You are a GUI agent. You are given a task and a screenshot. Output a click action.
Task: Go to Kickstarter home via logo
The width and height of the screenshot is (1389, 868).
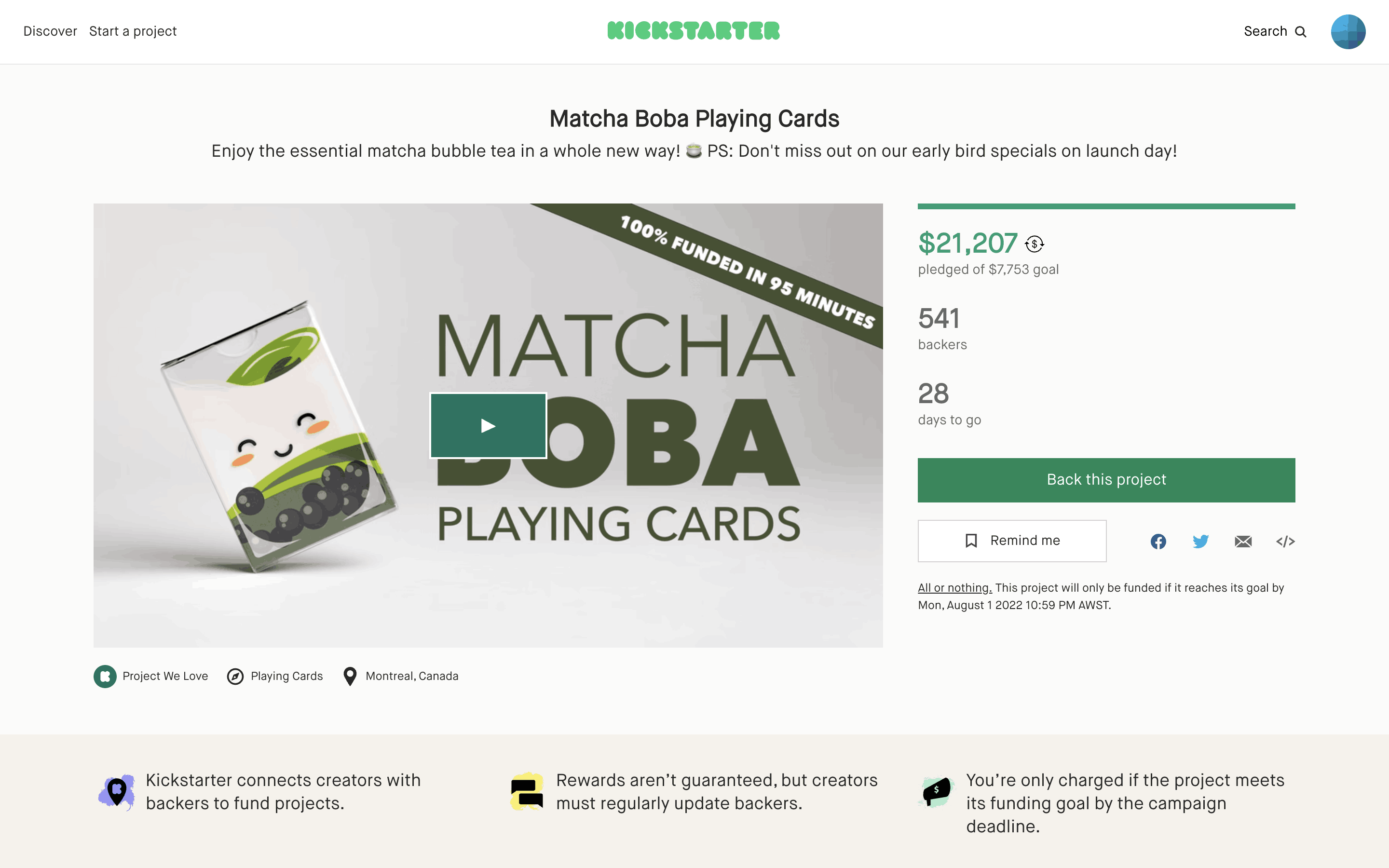point(694,31)
